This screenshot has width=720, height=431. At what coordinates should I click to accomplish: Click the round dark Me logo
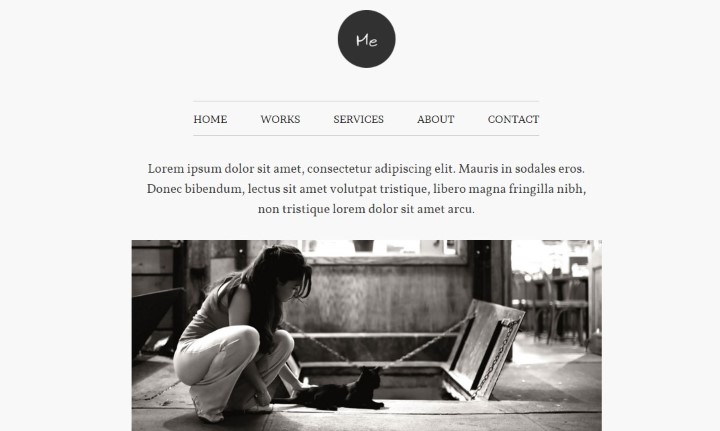tap(366, 39)
